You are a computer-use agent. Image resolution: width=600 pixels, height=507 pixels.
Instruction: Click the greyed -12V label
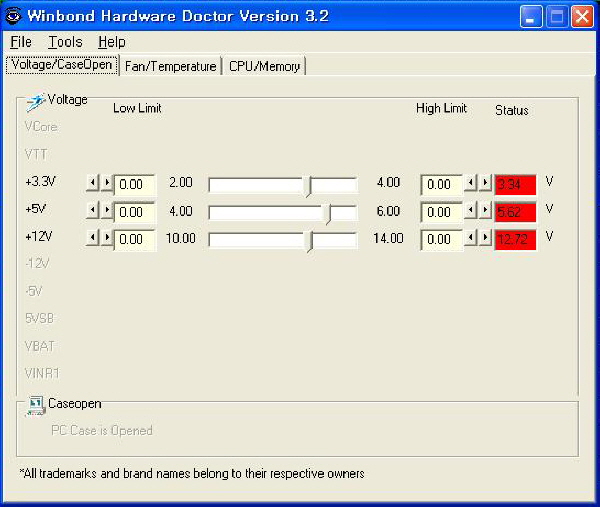(38, 264)
